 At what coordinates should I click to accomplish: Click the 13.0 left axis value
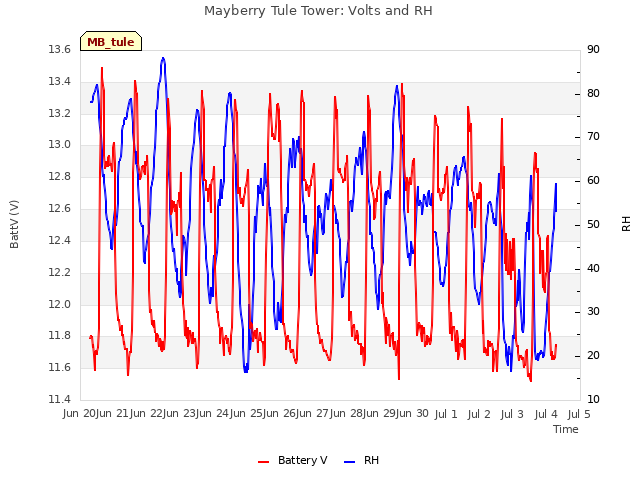[60, 145]
